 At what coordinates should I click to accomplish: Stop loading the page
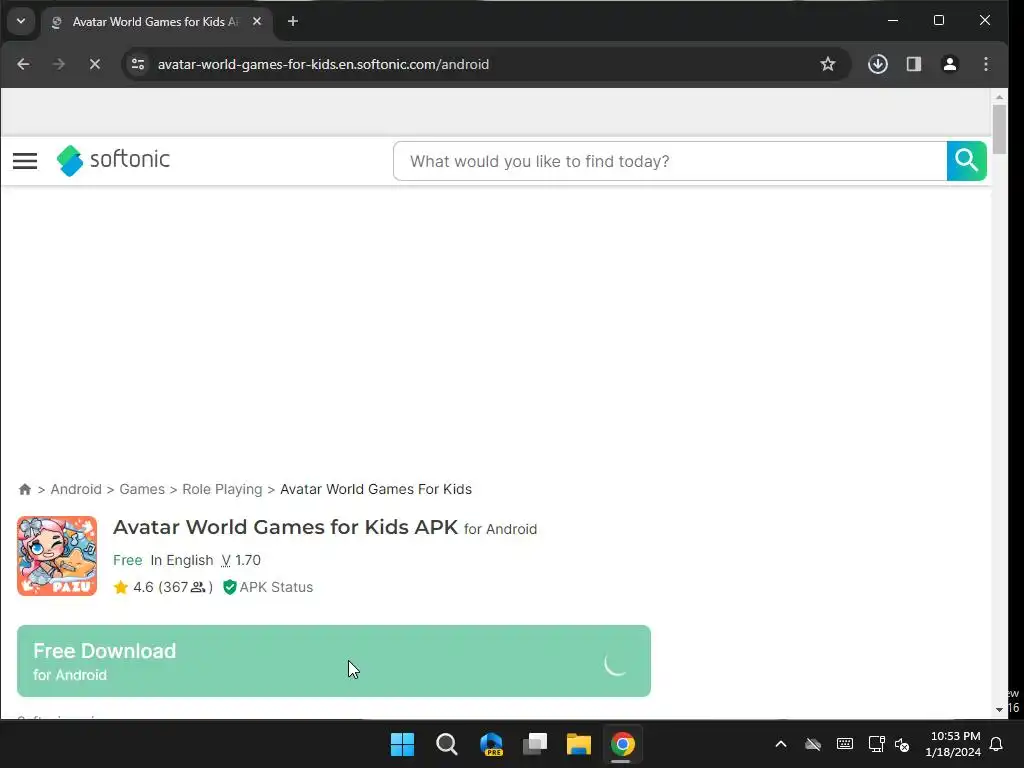tap(95, 64)
